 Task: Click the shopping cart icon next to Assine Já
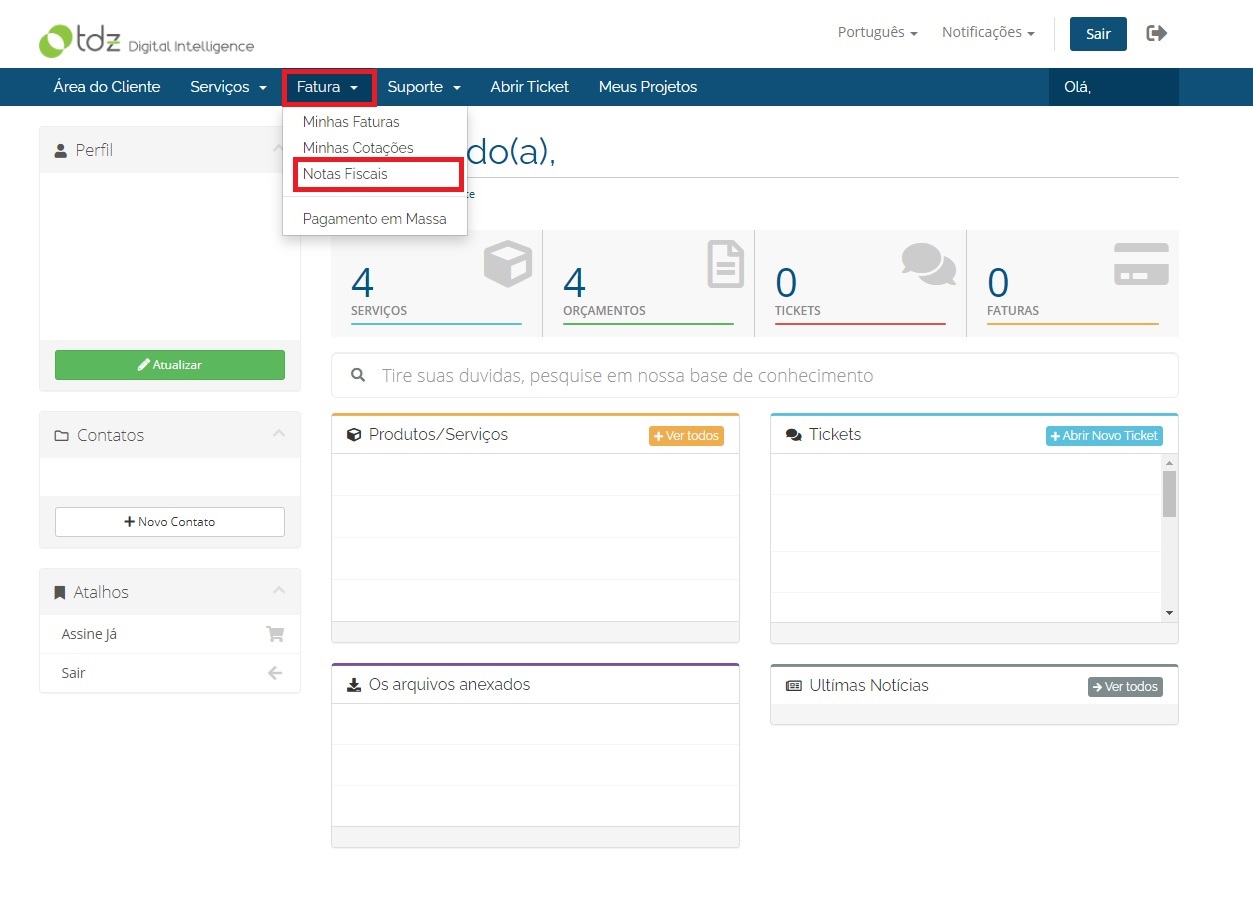point(275,634)
